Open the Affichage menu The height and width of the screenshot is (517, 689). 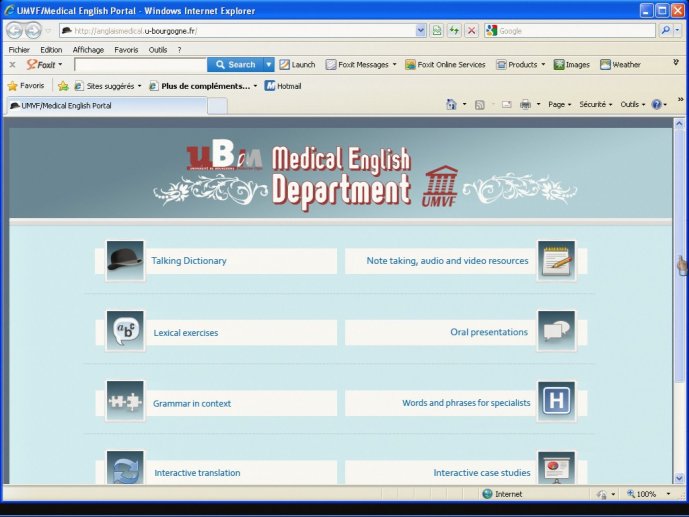coord(88,50)
